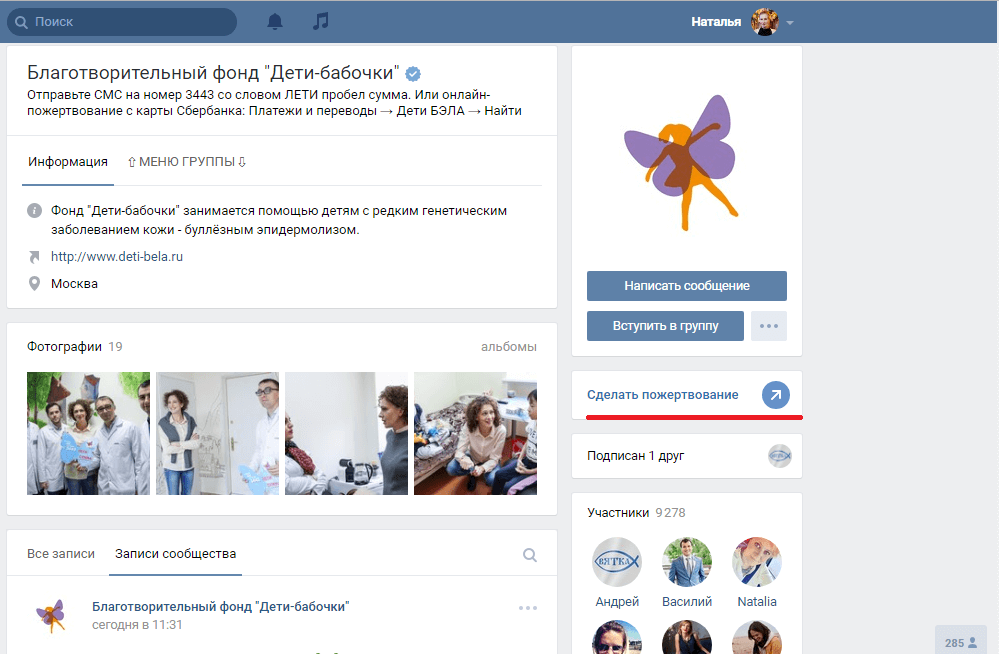Viewport: 999px width, 654px height.
Task: Open the notifications bell icon
Action: pos(275,21)
